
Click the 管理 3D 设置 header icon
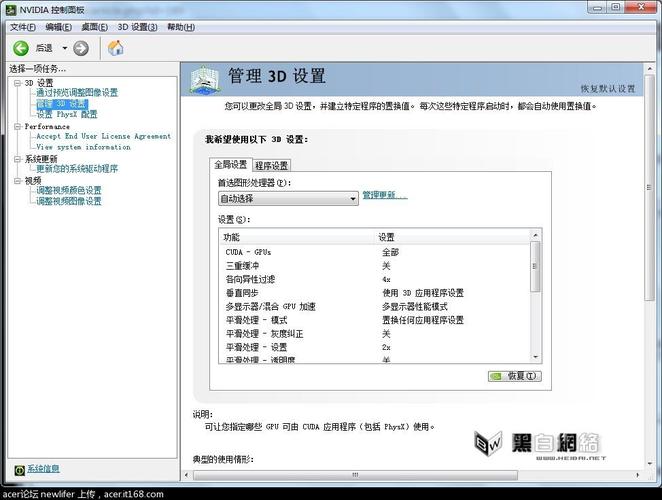coord(204,80)
